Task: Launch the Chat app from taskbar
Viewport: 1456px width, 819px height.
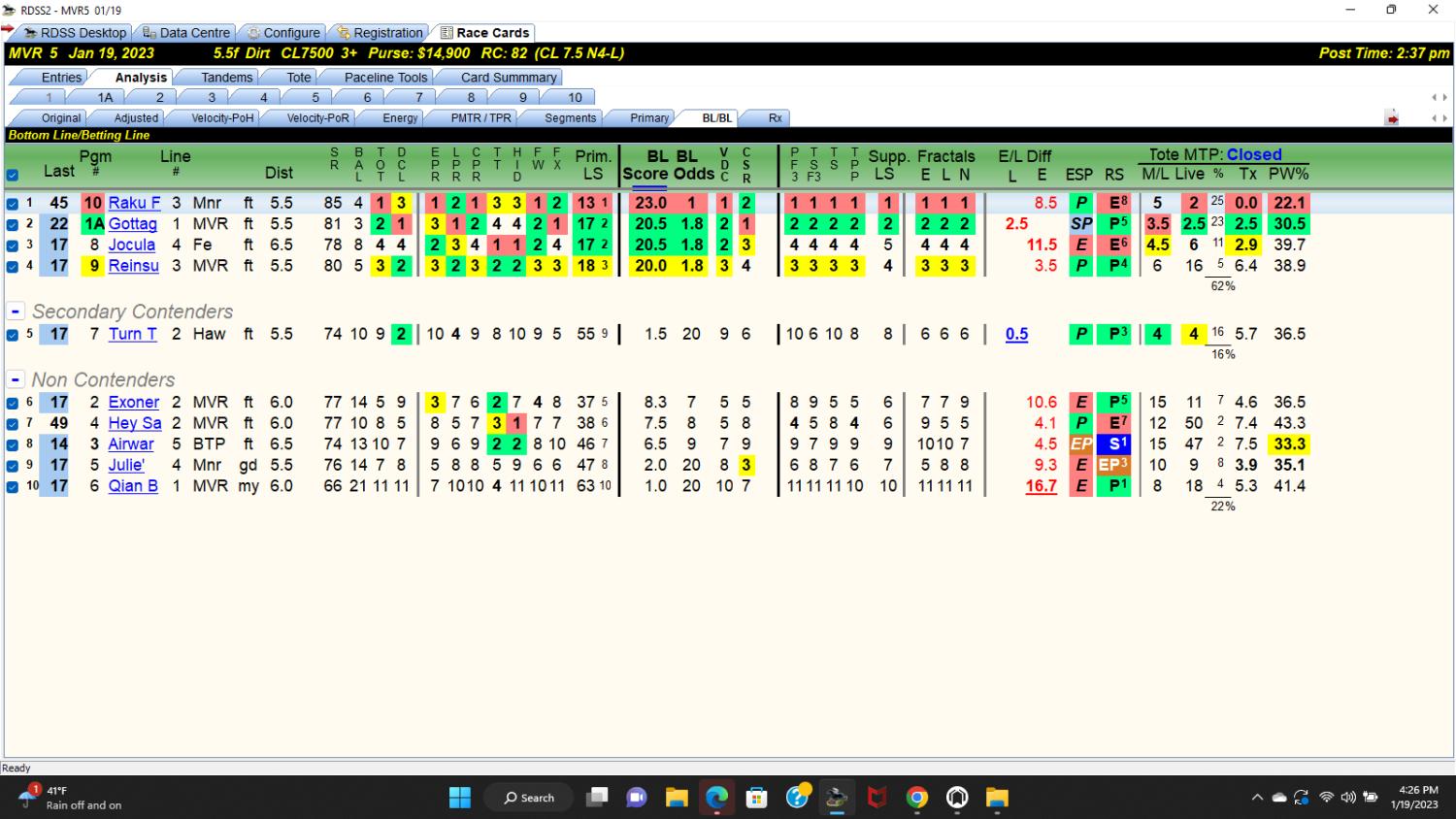Action: (637, 798)
